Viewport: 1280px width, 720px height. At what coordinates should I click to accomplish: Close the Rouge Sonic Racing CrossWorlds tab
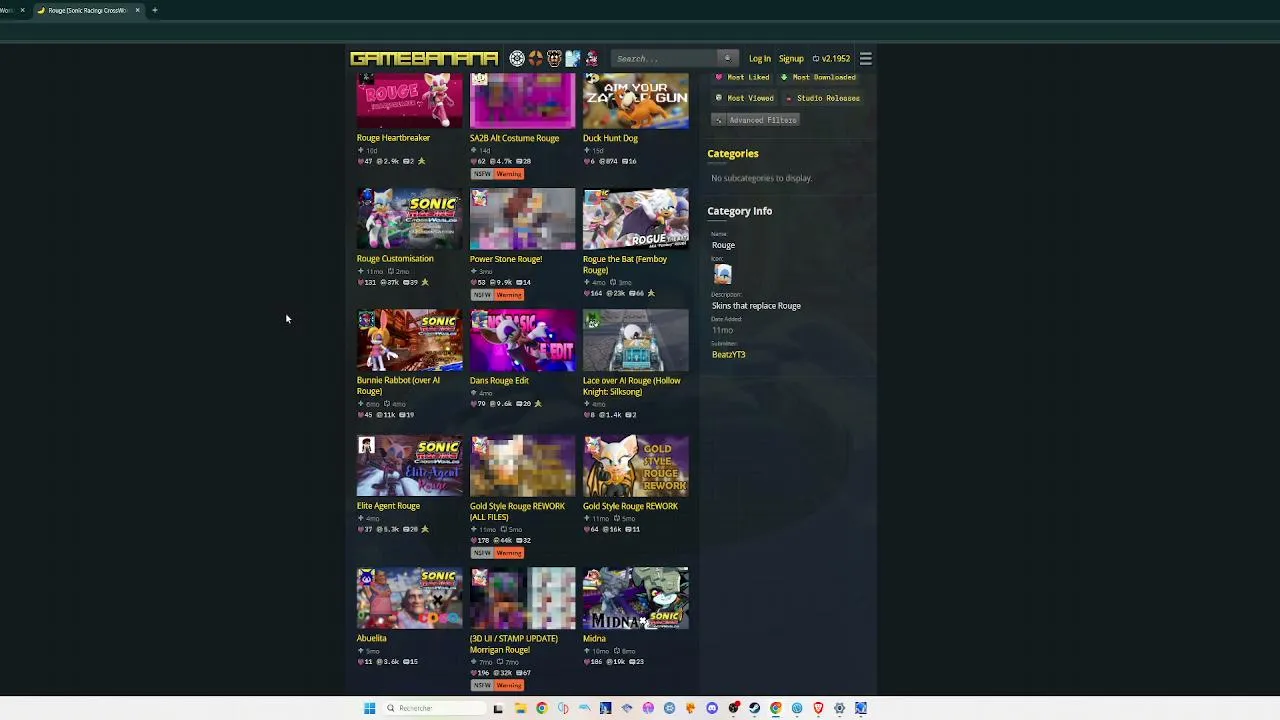click(x=138, y=10)
